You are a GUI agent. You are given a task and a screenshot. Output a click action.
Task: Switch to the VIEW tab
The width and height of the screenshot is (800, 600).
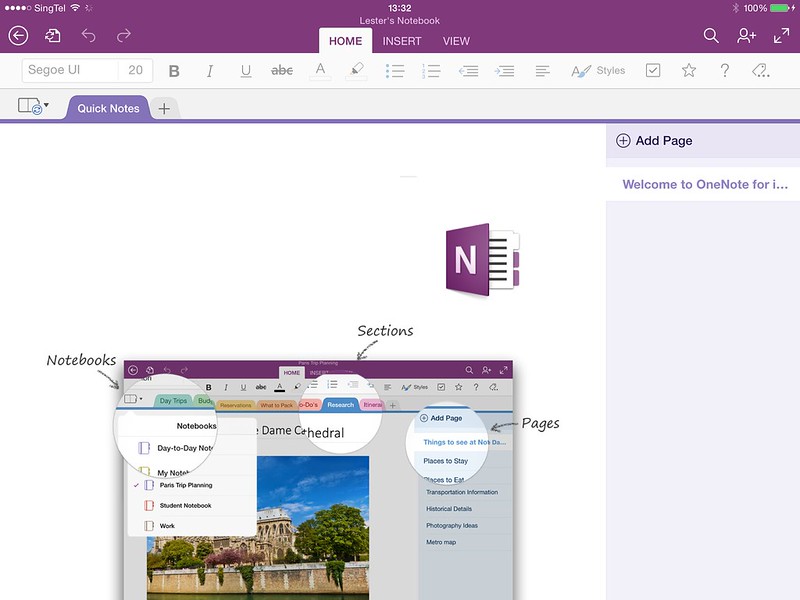[456, 41]
